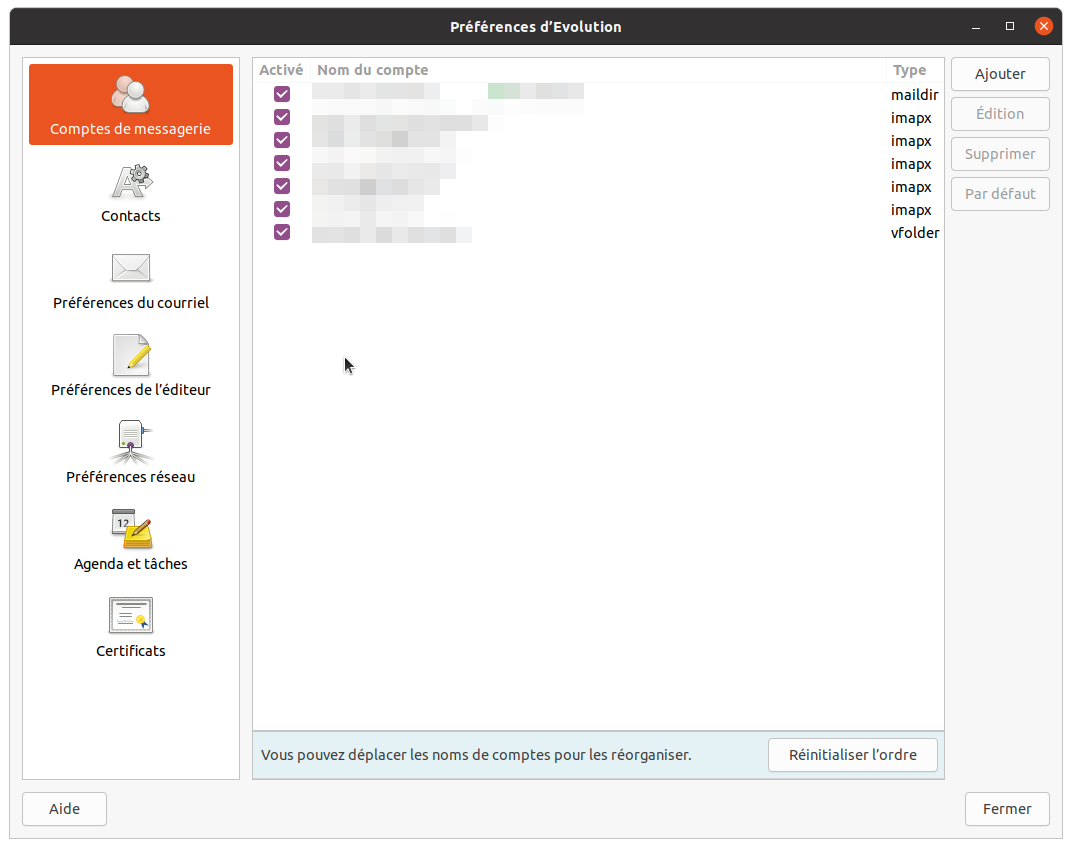
Task: Click the Type column header
Action: point(912,70)
